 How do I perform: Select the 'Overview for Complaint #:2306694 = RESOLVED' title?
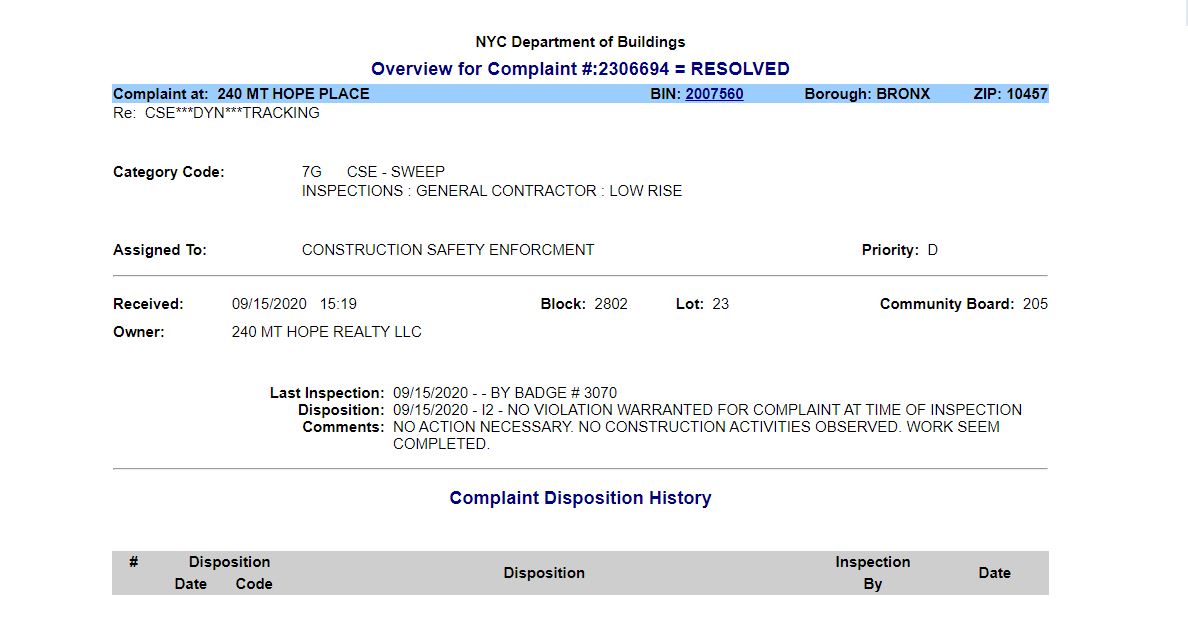(x=580, y=69)
